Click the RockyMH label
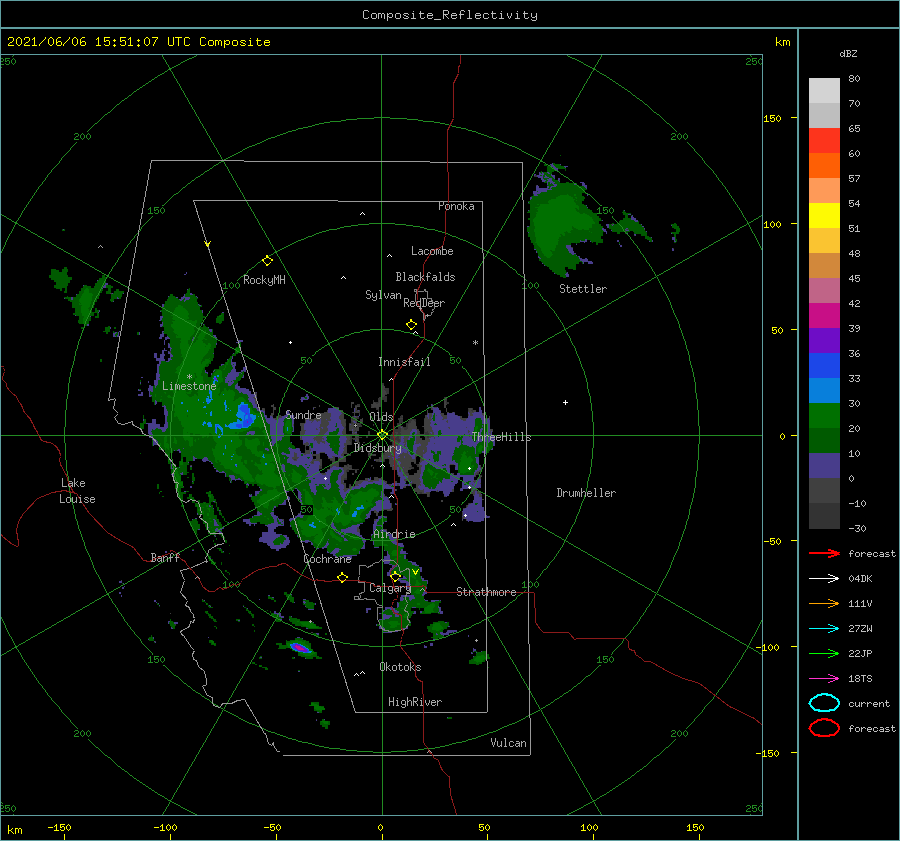900x841 pixels. pos(264,280)
